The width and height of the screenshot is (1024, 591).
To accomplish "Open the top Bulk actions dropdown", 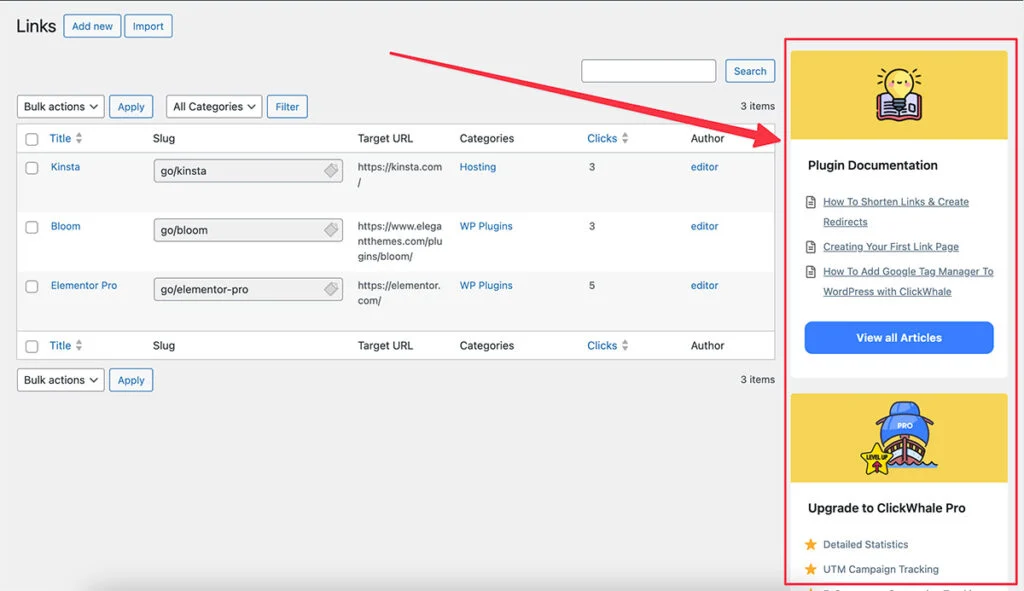I will (x=61, y=106).
